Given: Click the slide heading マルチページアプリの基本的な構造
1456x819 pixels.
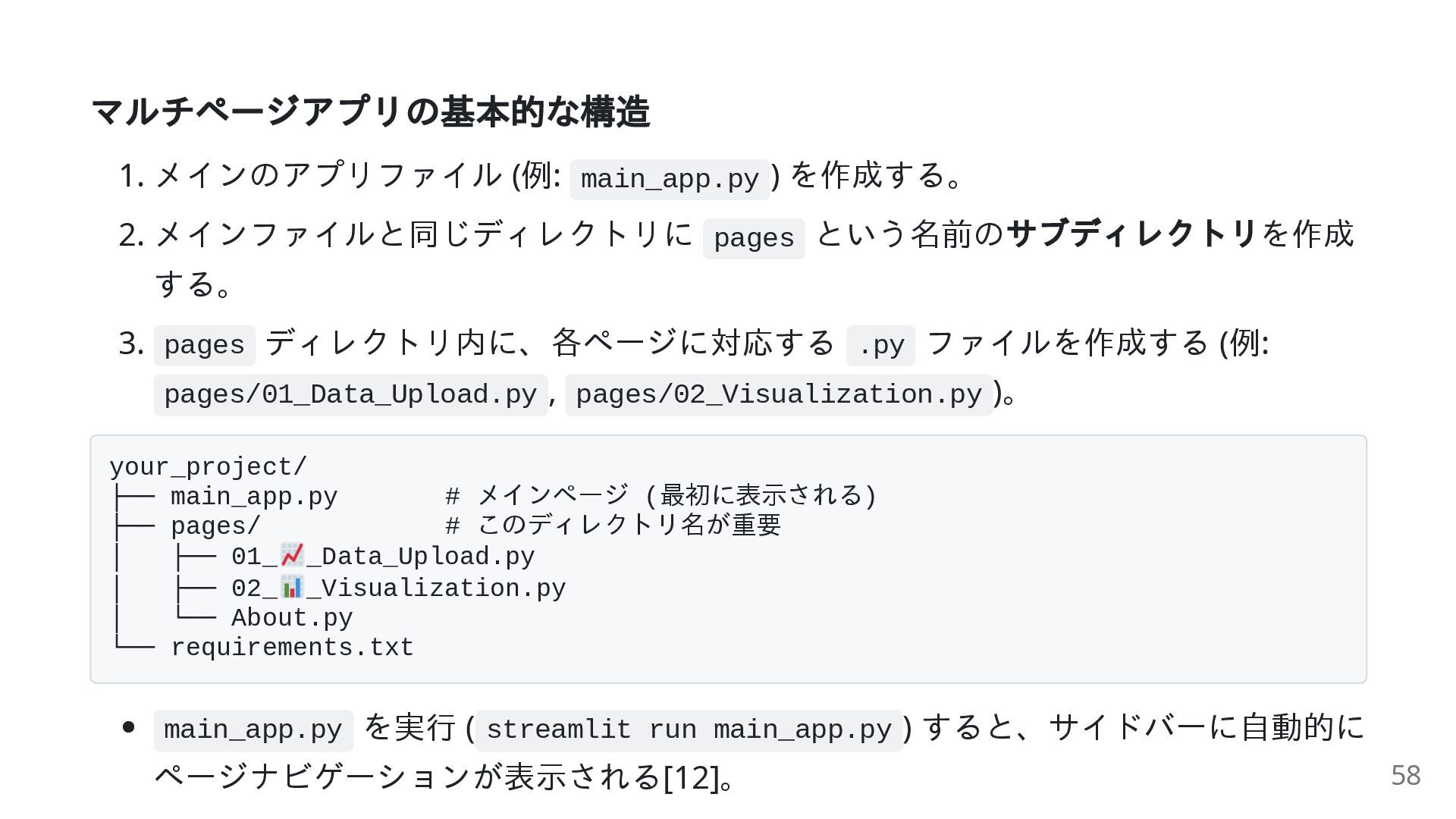Looking at the screenshot, I should pos(371,111).
